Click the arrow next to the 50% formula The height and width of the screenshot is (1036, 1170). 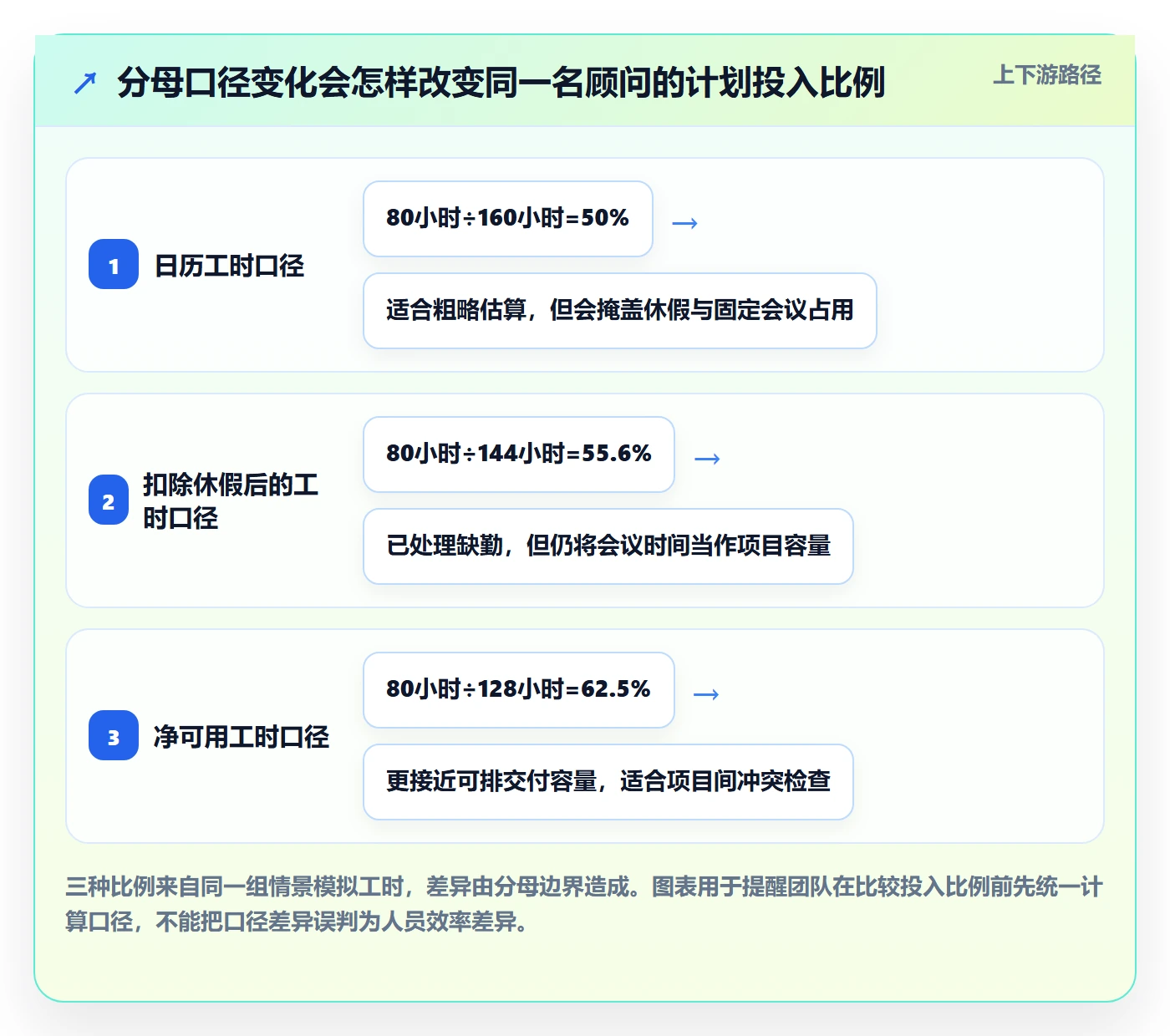[685, 223]
